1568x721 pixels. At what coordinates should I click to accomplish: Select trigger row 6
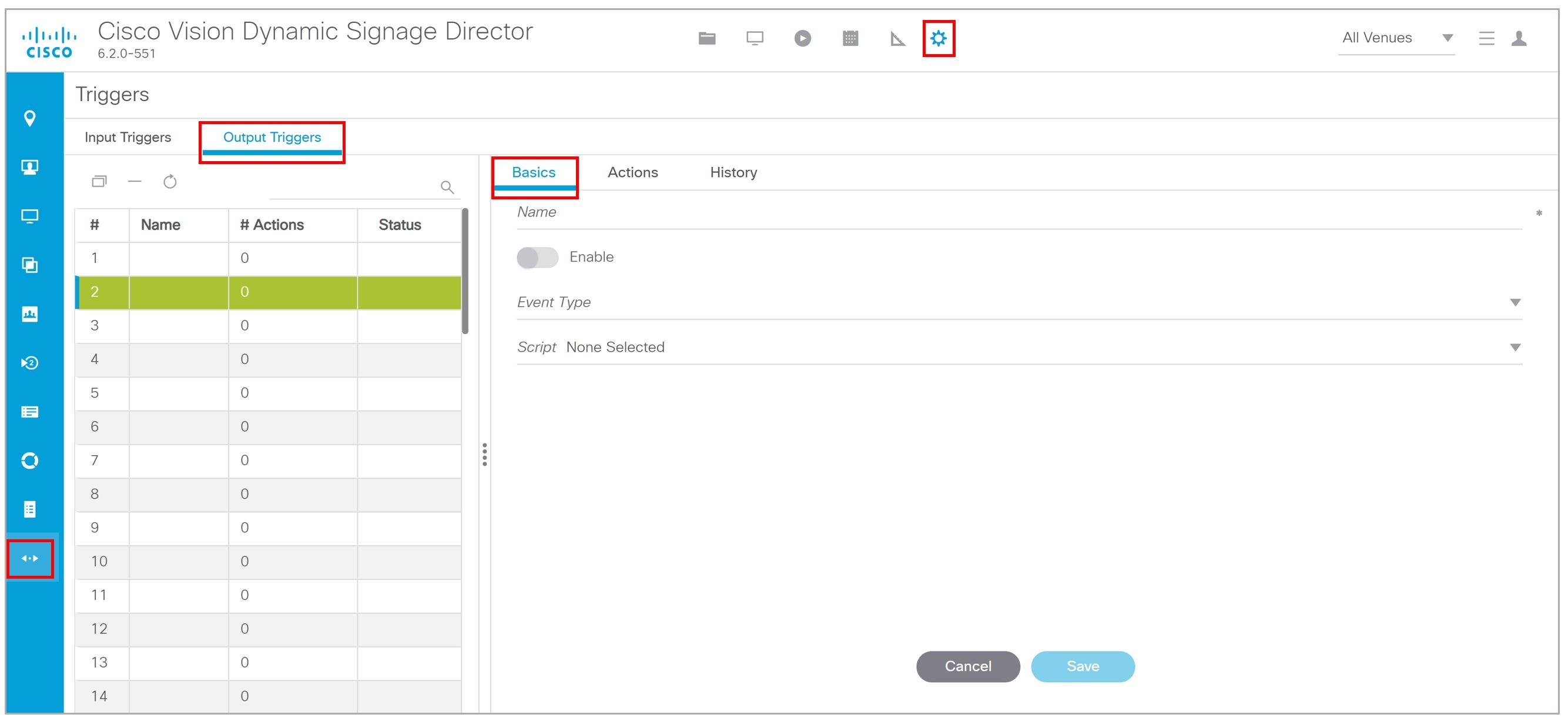coord(268,427)
